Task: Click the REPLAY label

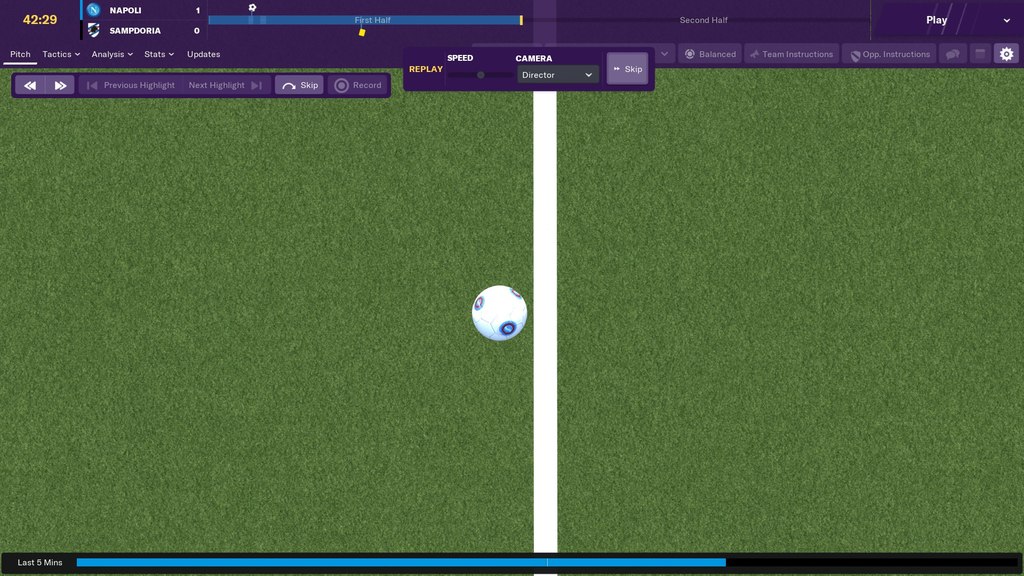Action: click(x=426, y=69)
